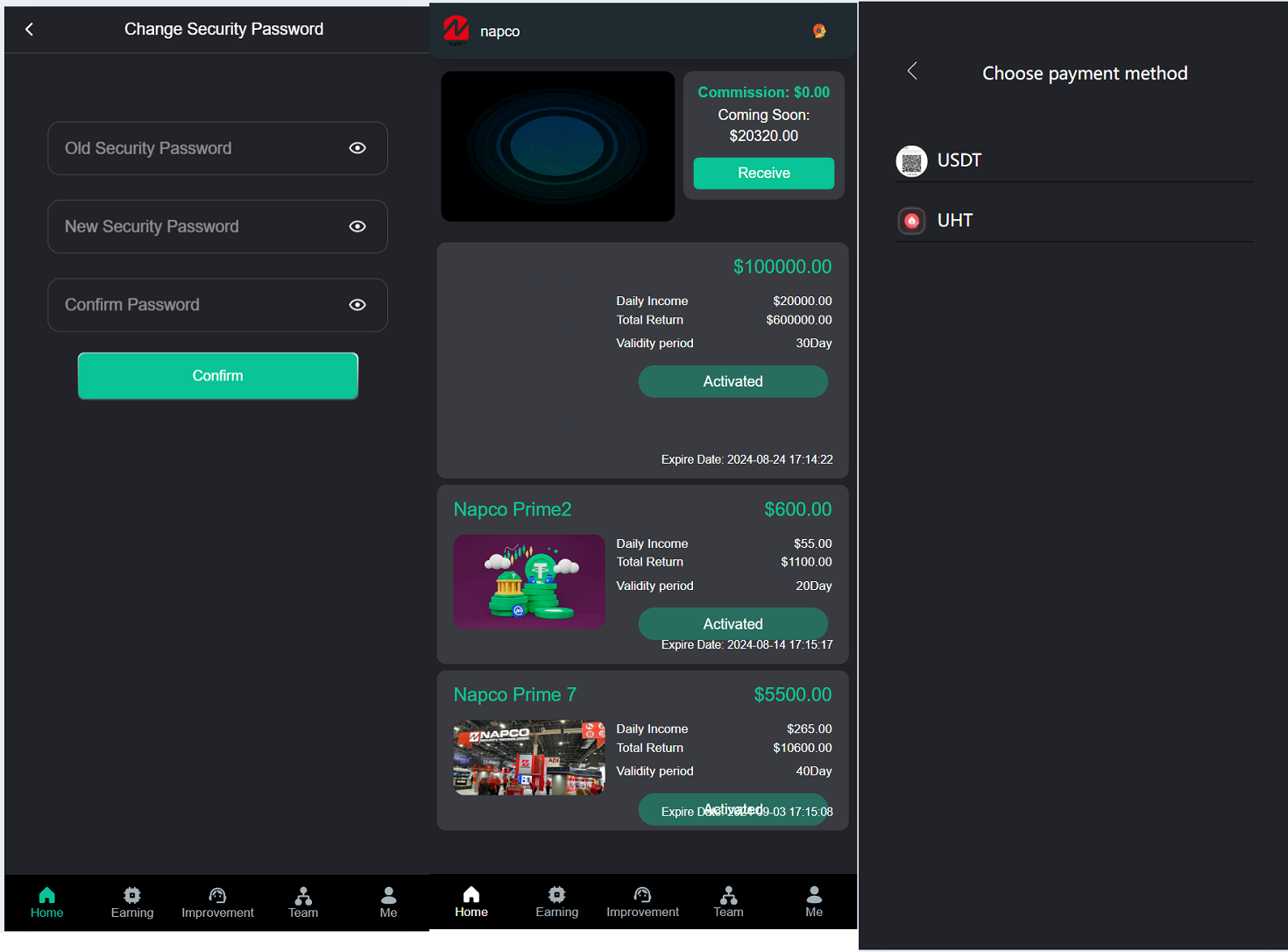The width and height of the screenshot is (1288, 952).
Task: Open the Napco Prime 7 product image
Action: coord(529,757)
